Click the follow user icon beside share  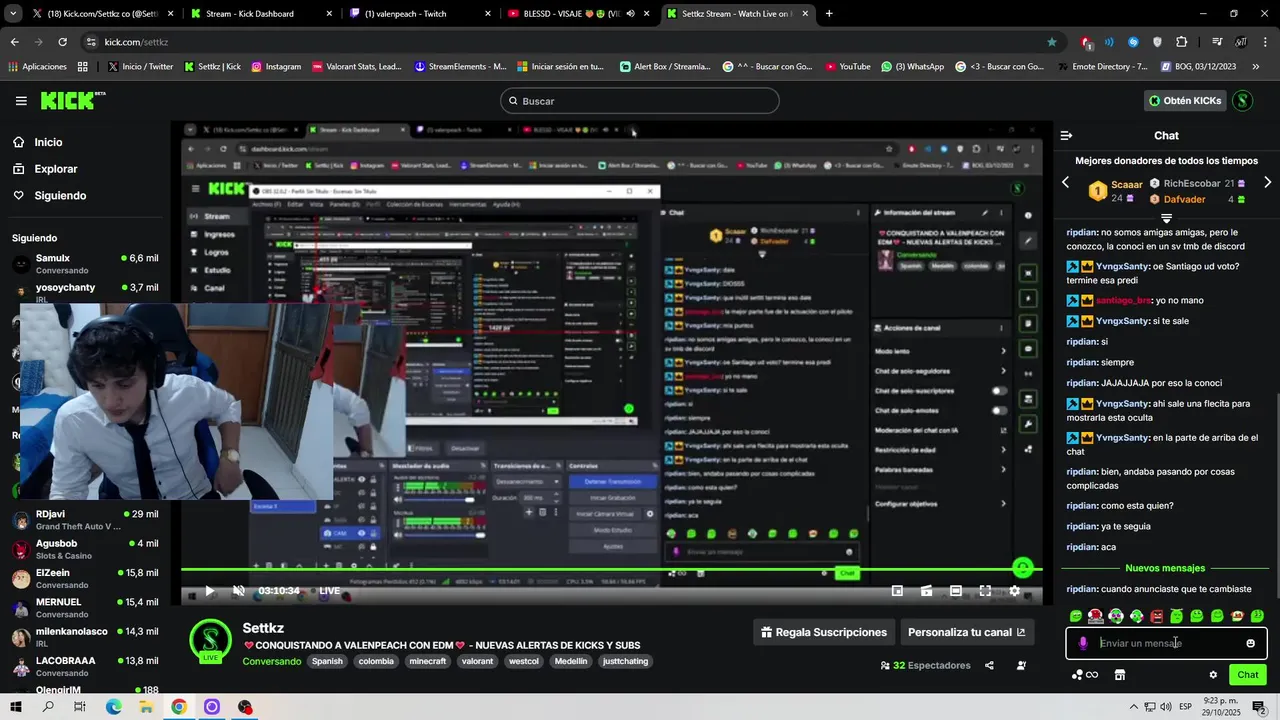tap(1021, 665)
